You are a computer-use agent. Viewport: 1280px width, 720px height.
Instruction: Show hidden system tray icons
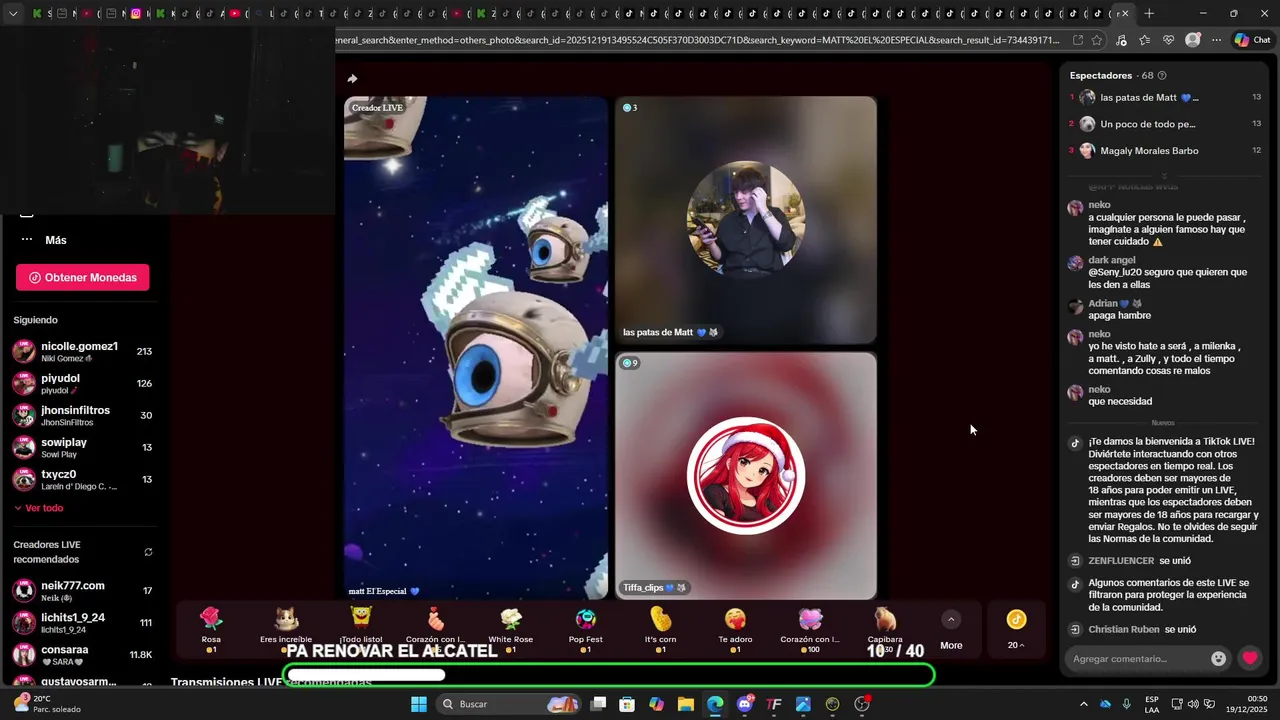[1083, 704]
